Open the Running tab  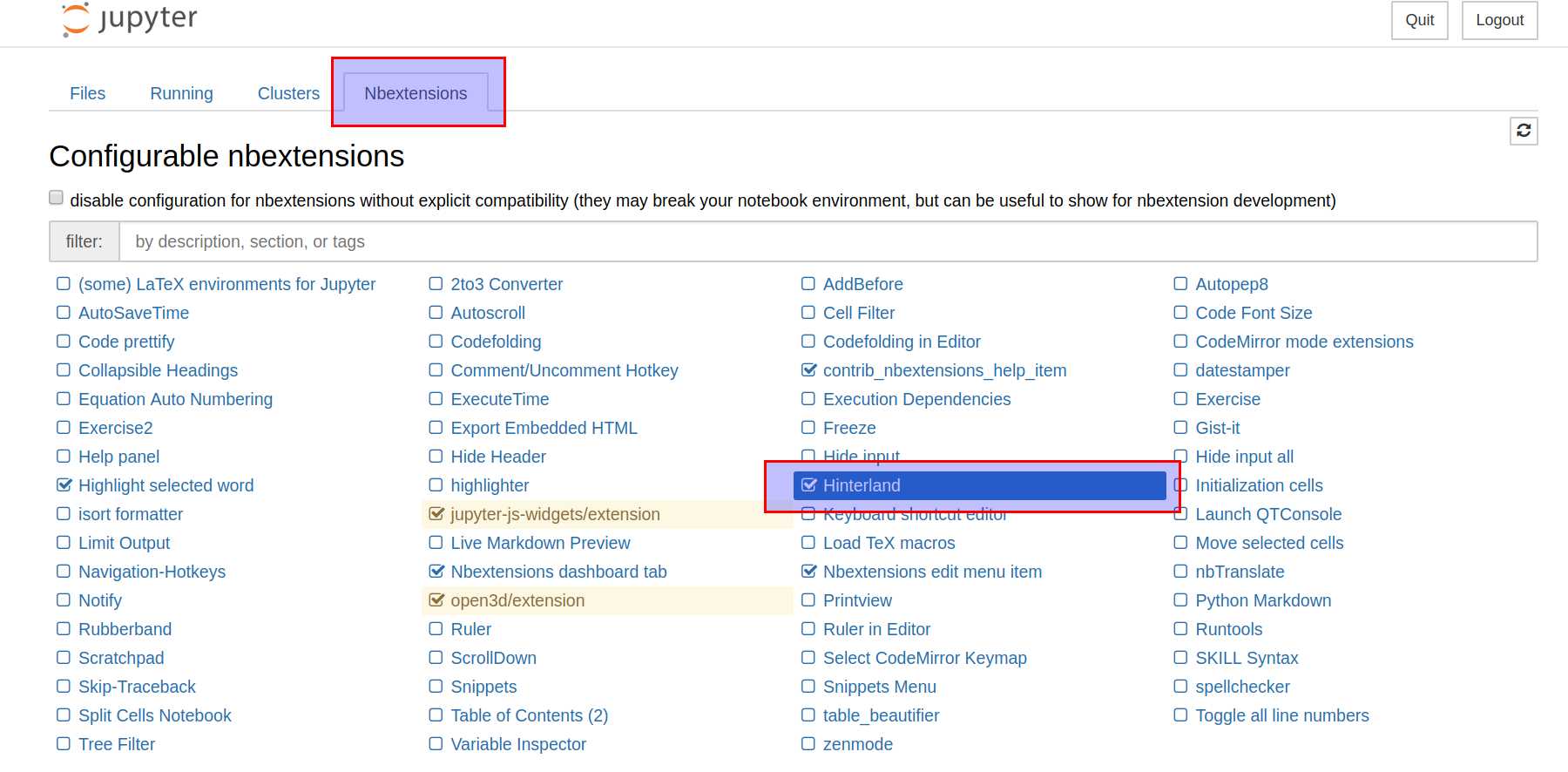181,93
